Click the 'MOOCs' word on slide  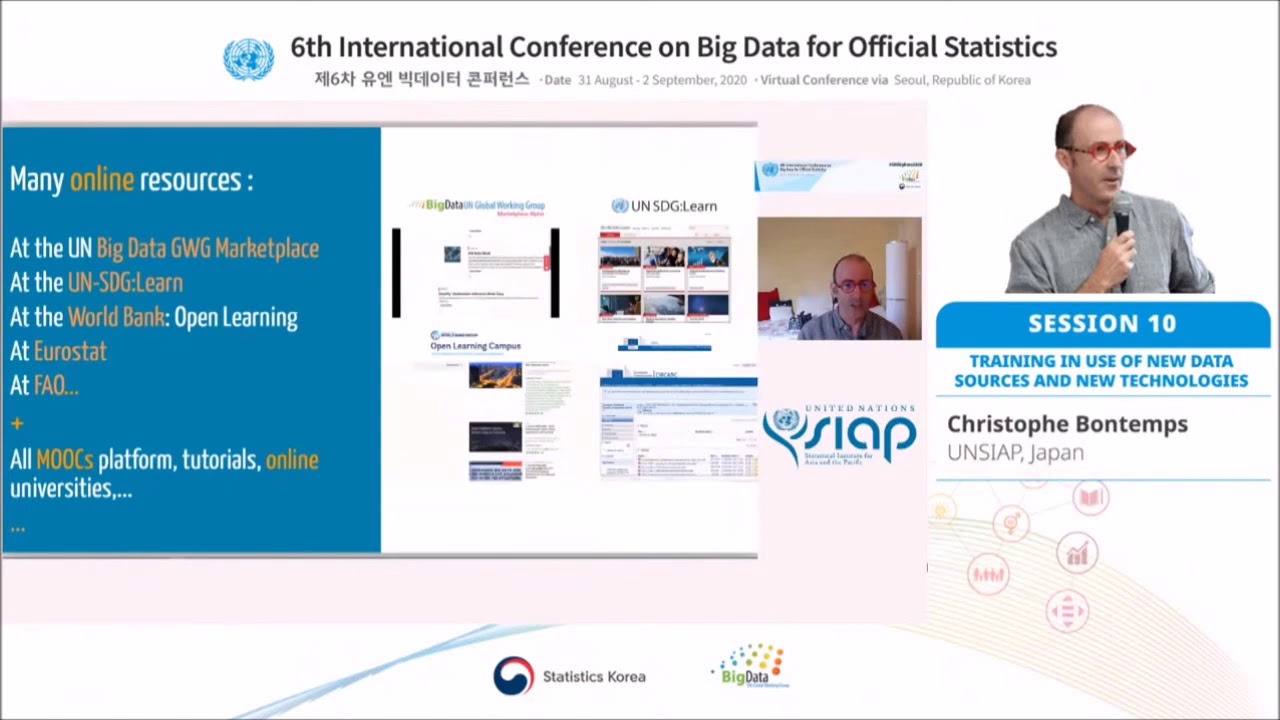(x=64, y=460)
